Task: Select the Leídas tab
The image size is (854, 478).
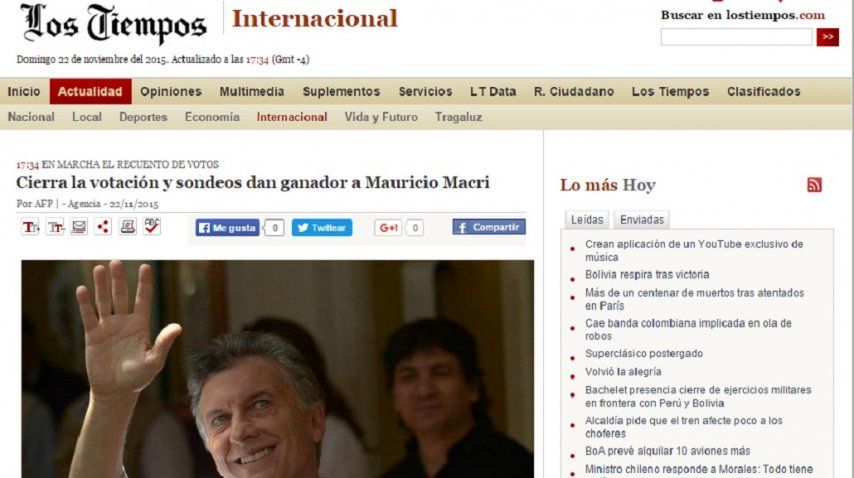Action: tap(587, 219)
